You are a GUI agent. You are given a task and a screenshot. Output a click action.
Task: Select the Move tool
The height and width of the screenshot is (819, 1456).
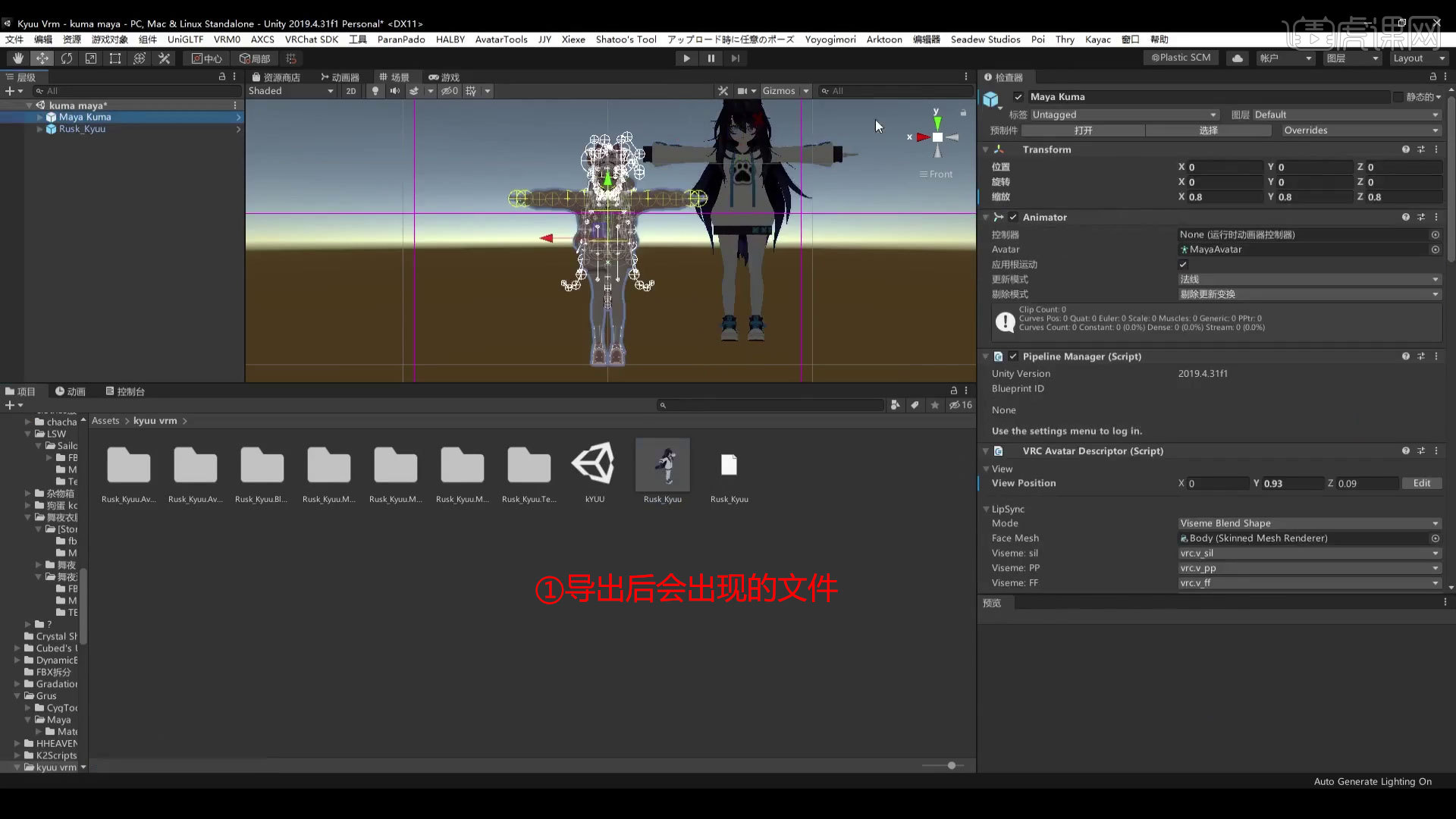pyautogui.click(x=42, y=58)
